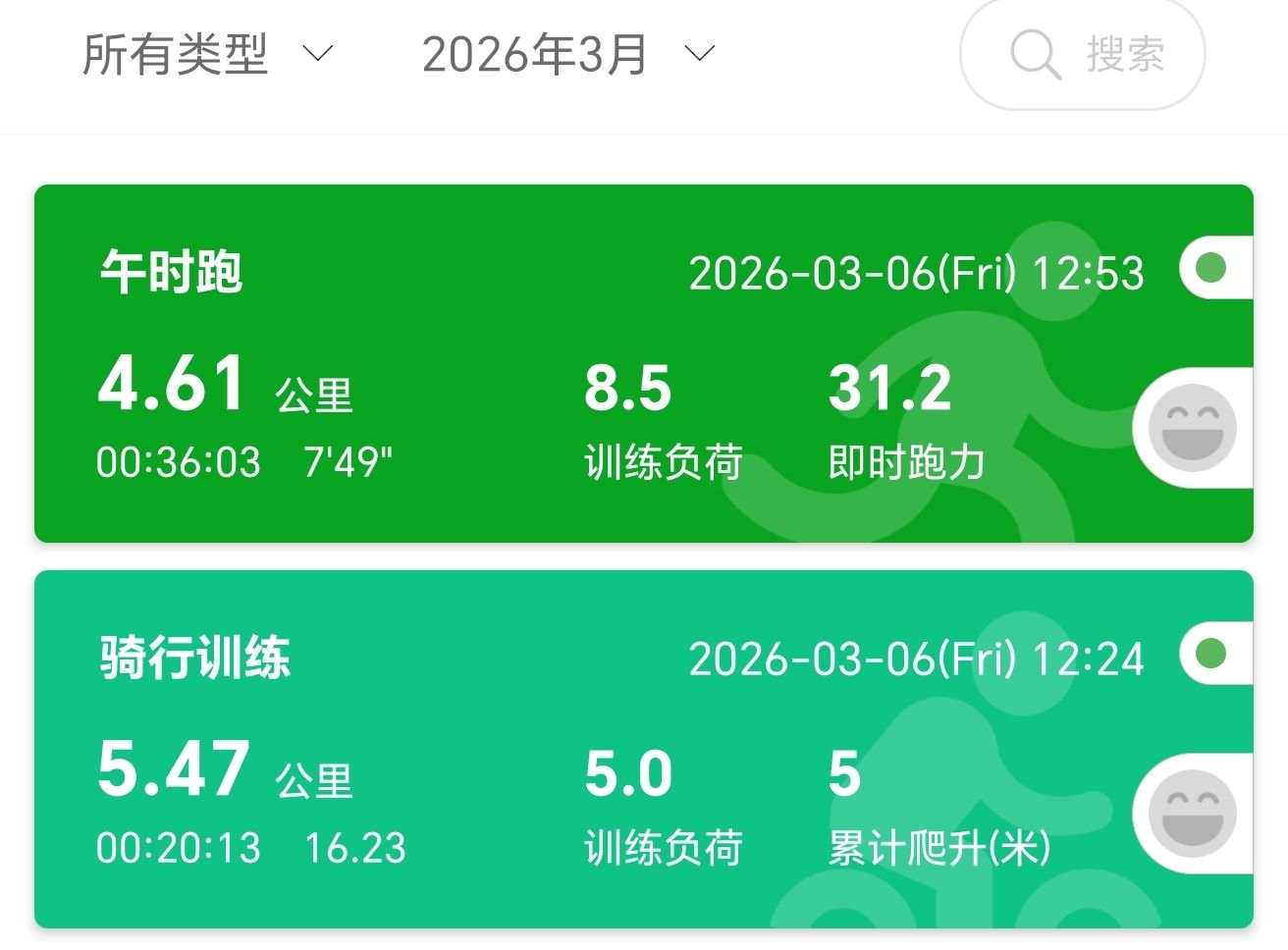The height and width of the screenshot is (950, 1288).
Task: Tap smiley face icon on 骑行训练 card
Action: click(1192, 814)
